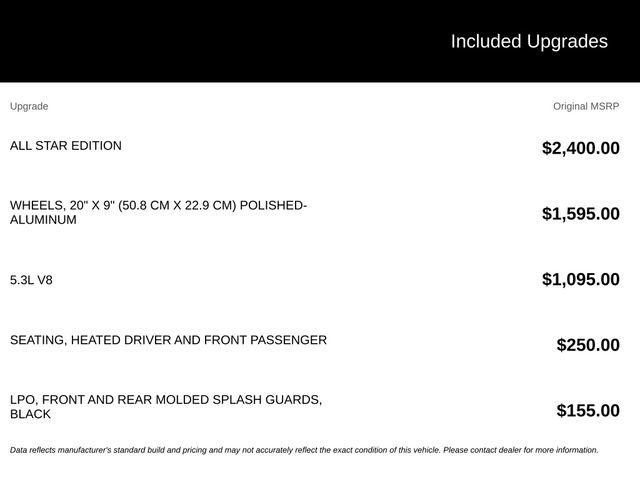Click the $2,400.00 price value

coord(581,148)
